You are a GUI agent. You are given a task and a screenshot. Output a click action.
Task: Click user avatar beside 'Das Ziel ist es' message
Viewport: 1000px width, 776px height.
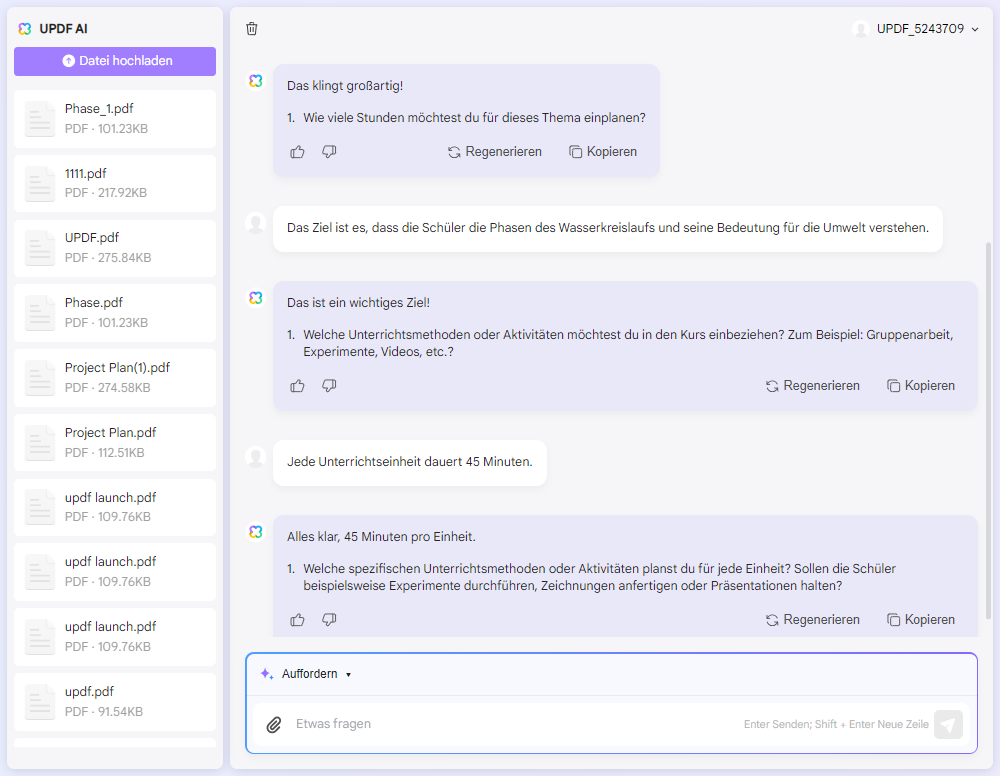(256, 223)
